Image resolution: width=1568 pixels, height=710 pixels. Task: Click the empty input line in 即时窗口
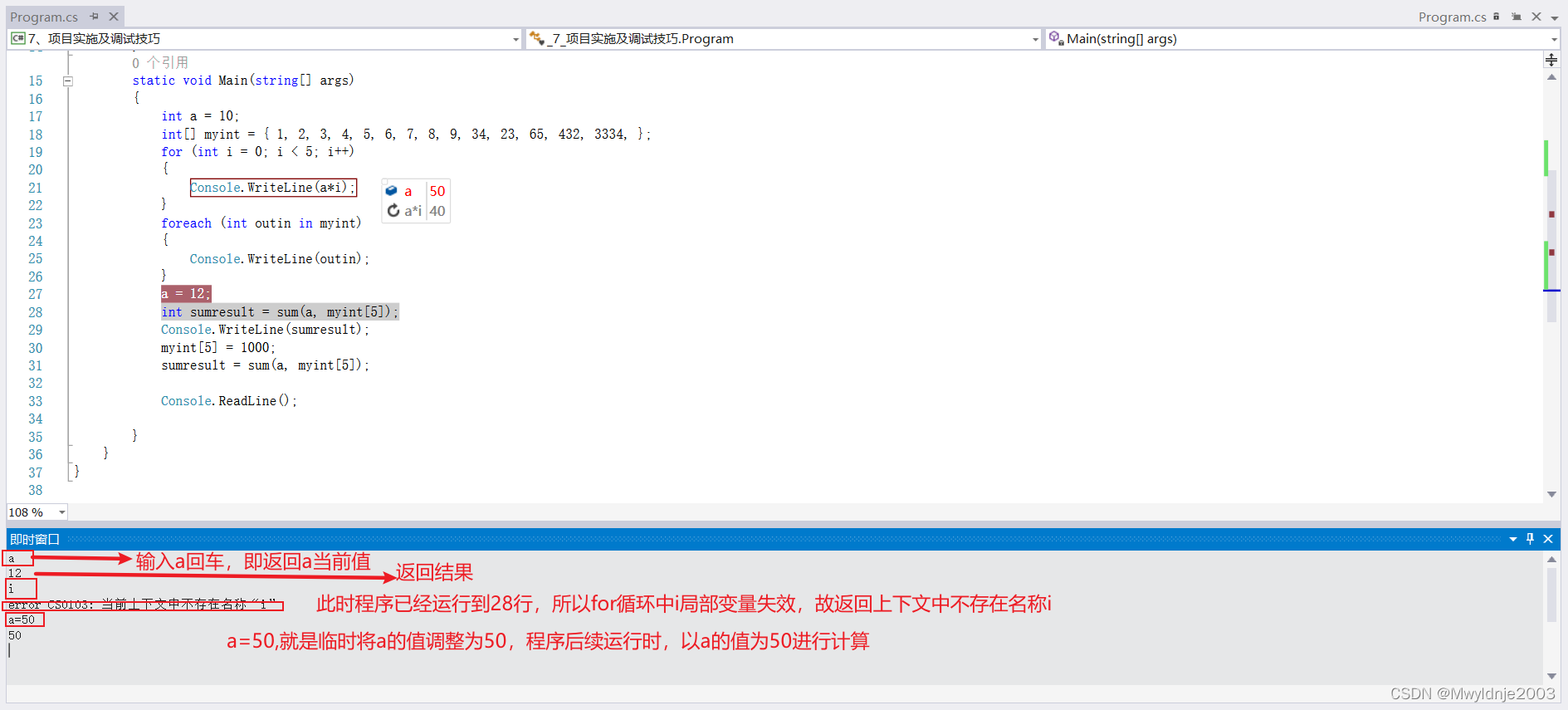pyautogui.click(x=774, y=651)
